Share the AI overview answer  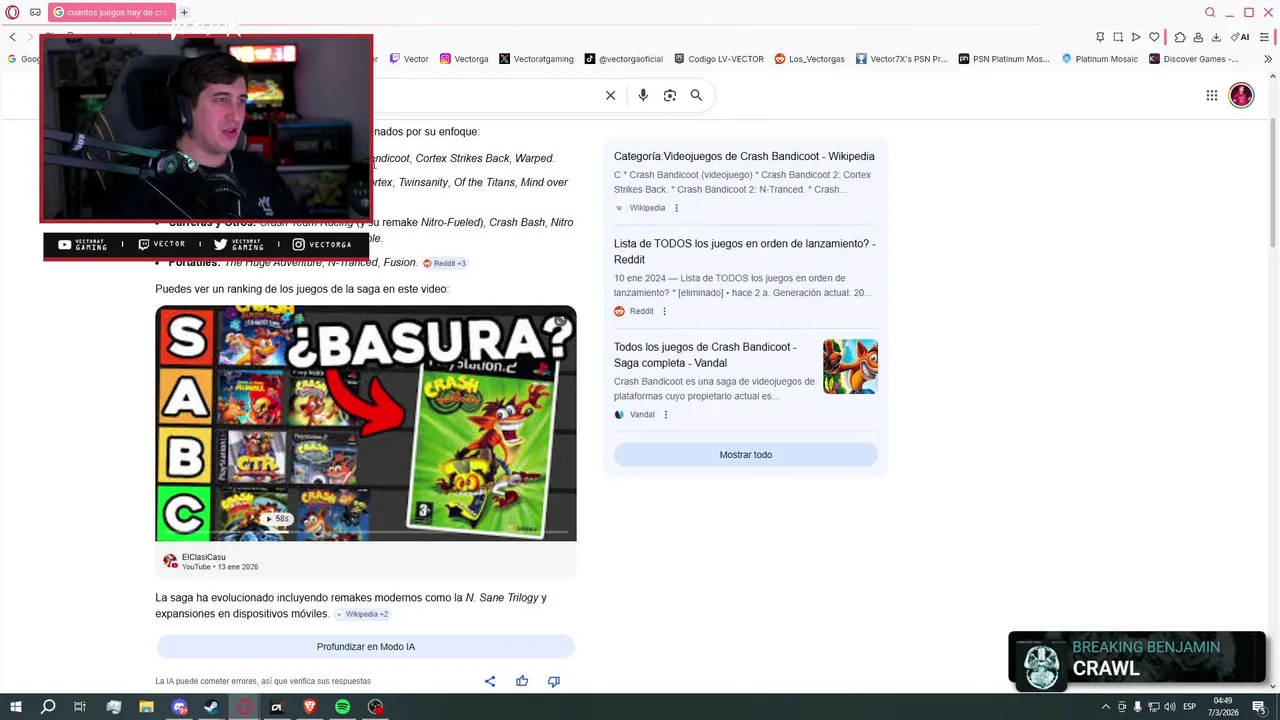click(x=490, y=681)
